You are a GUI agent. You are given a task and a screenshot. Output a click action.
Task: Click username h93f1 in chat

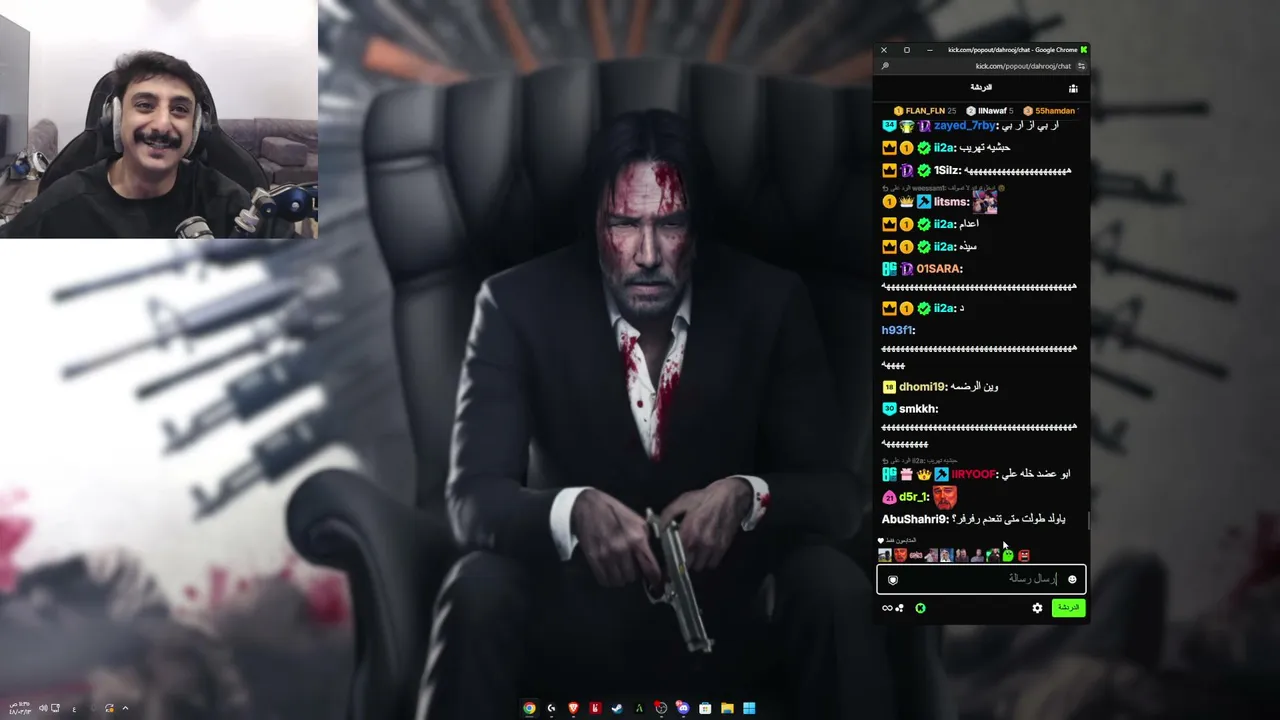pyautogui.click(x=898, y=331)
